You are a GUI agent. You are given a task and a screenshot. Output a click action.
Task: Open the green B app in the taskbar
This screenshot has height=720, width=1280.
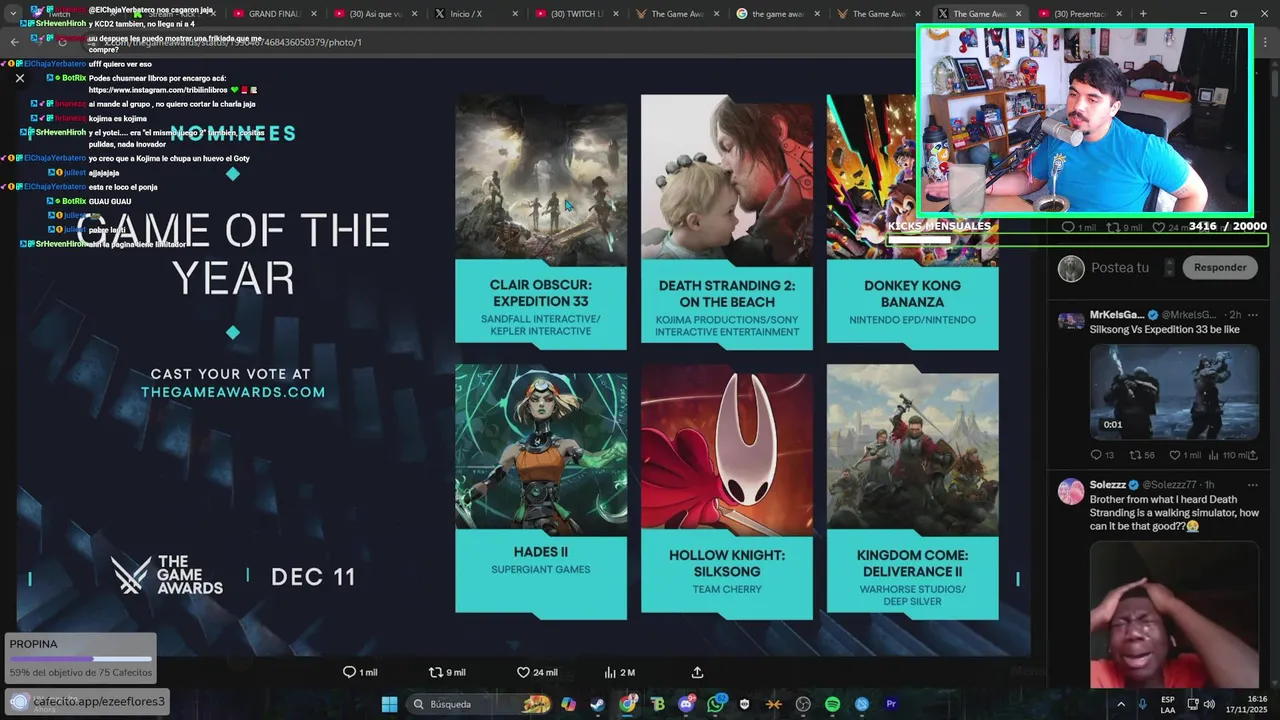click(657, 704)
